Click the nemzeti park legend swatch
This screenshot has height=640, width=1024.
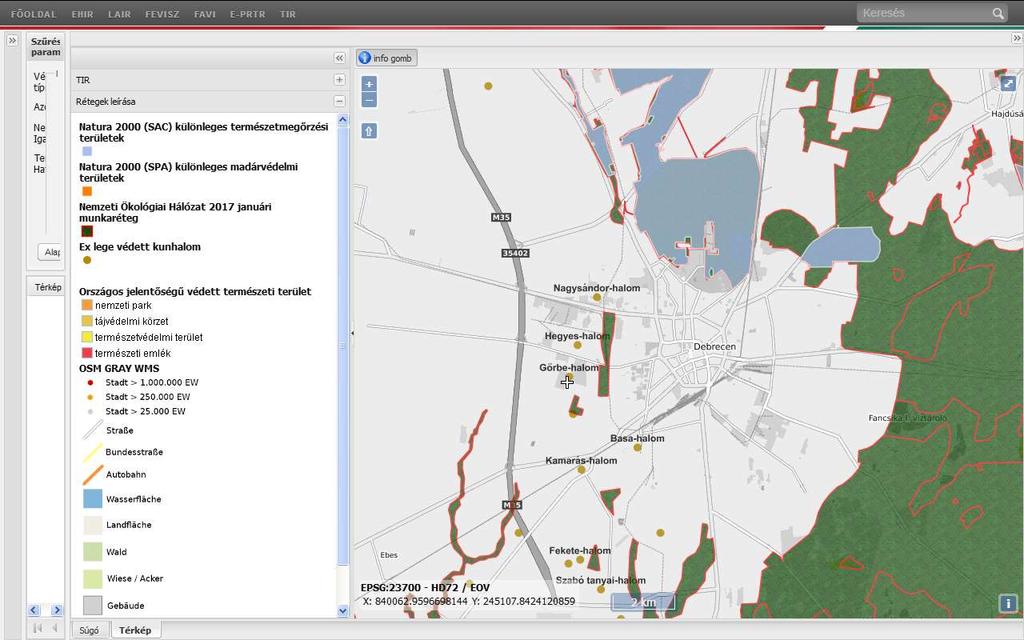pyautogui.click(x=87, y=305)
